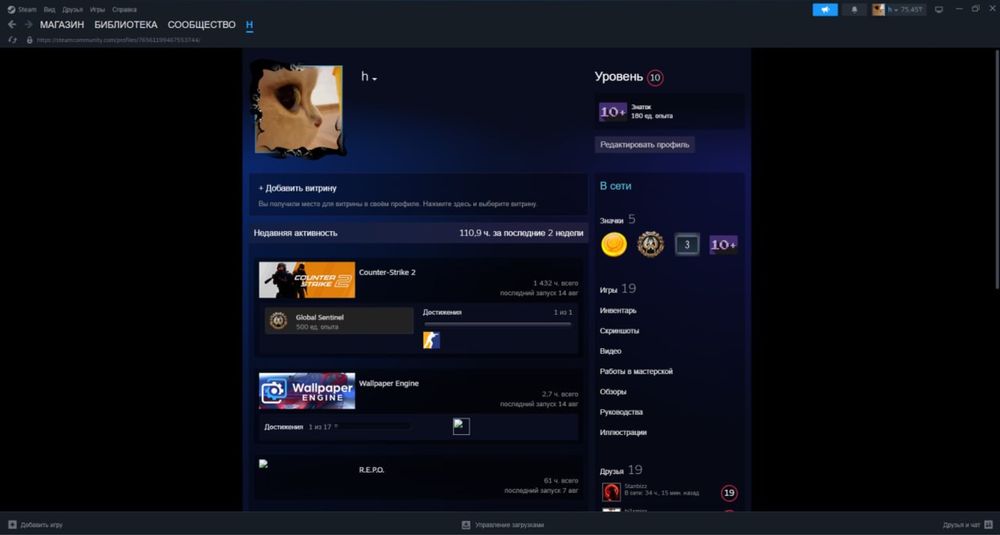Click the profile URL address field
This screenshot has width=1000, height=535.
119,40
